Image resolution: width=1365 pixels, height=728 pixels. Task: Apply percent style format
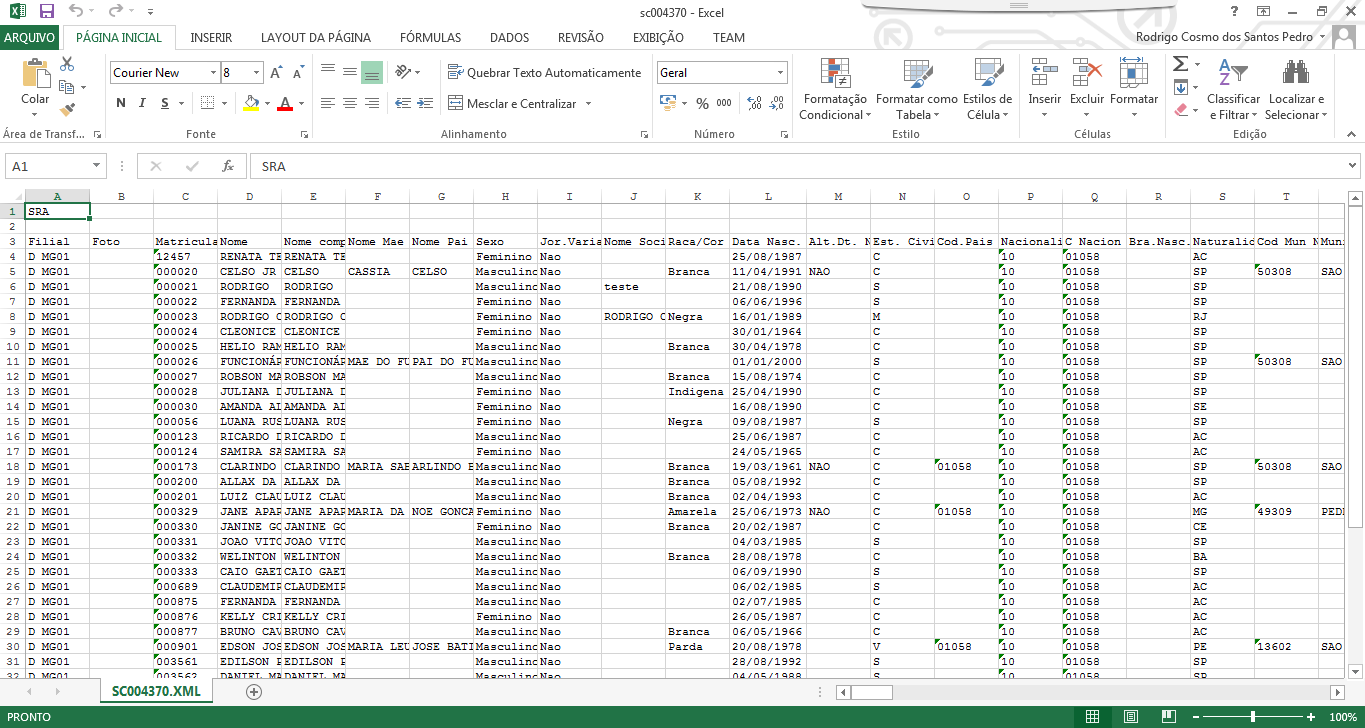click(x=702, y=103)
